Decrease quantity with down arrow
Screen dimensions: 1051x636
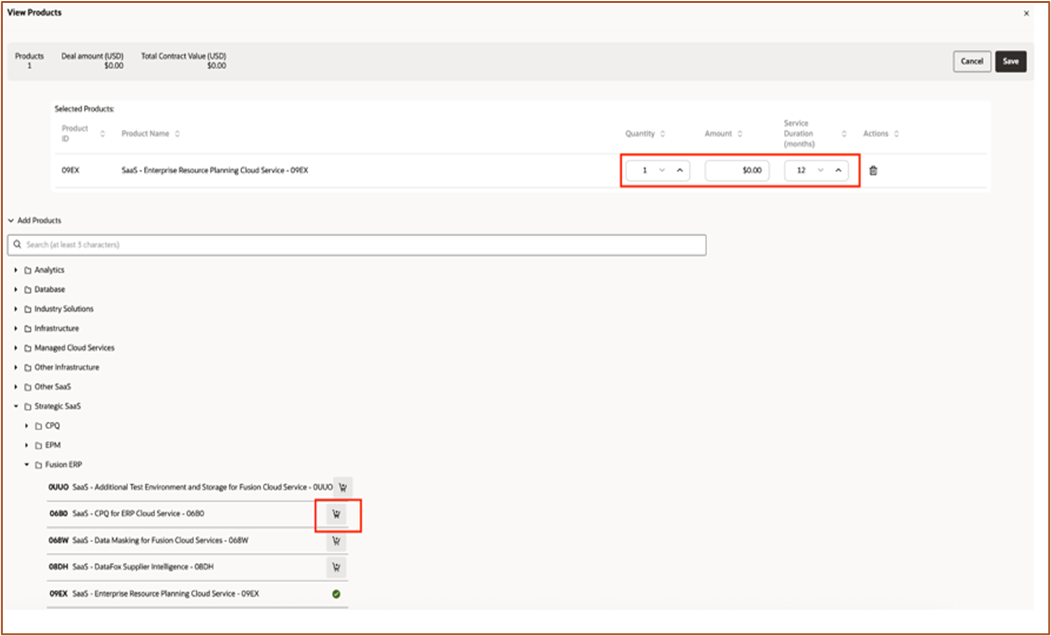pyautogui.click(x=662, y=170)
